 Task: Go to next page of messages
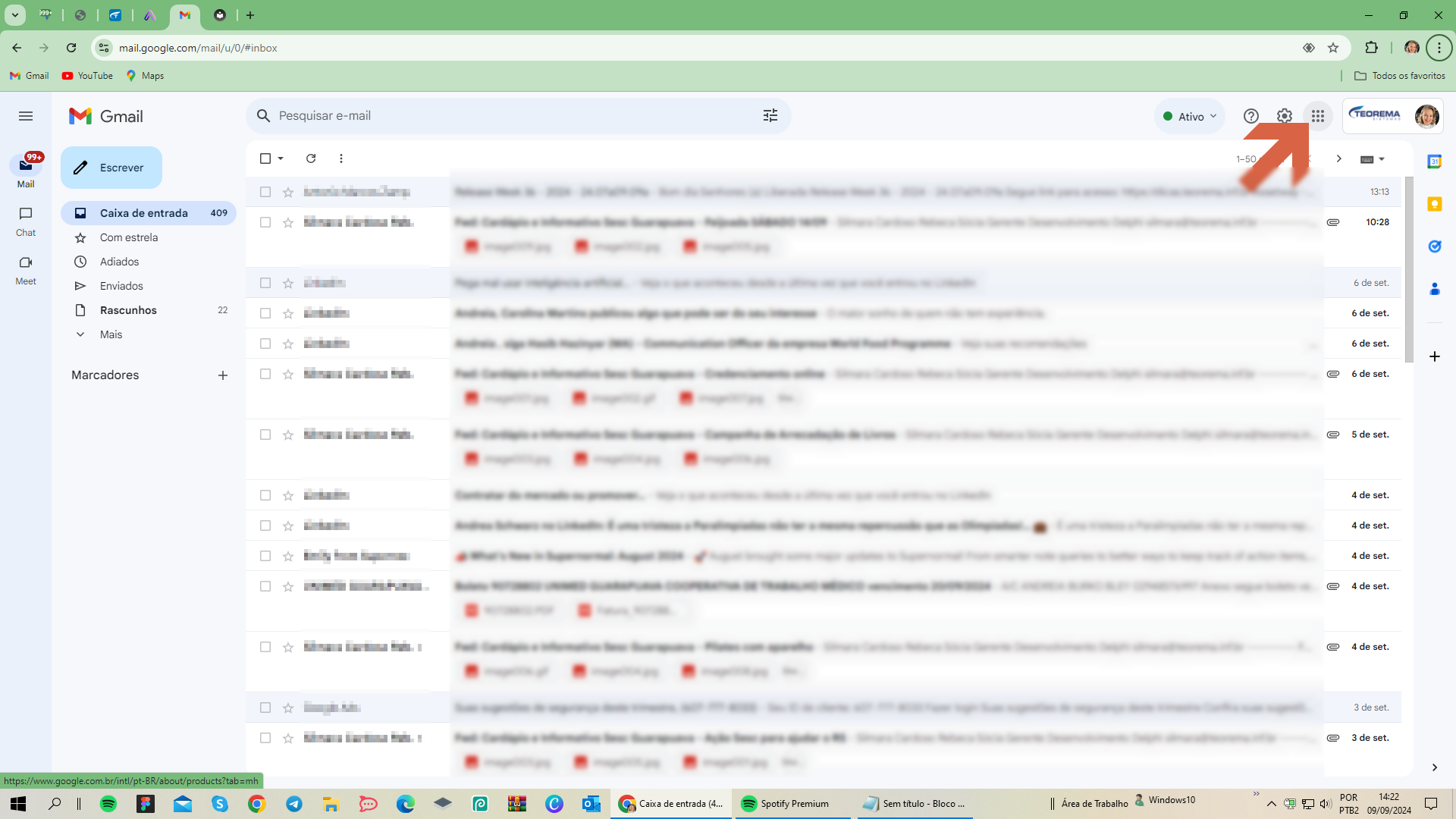1339,158
